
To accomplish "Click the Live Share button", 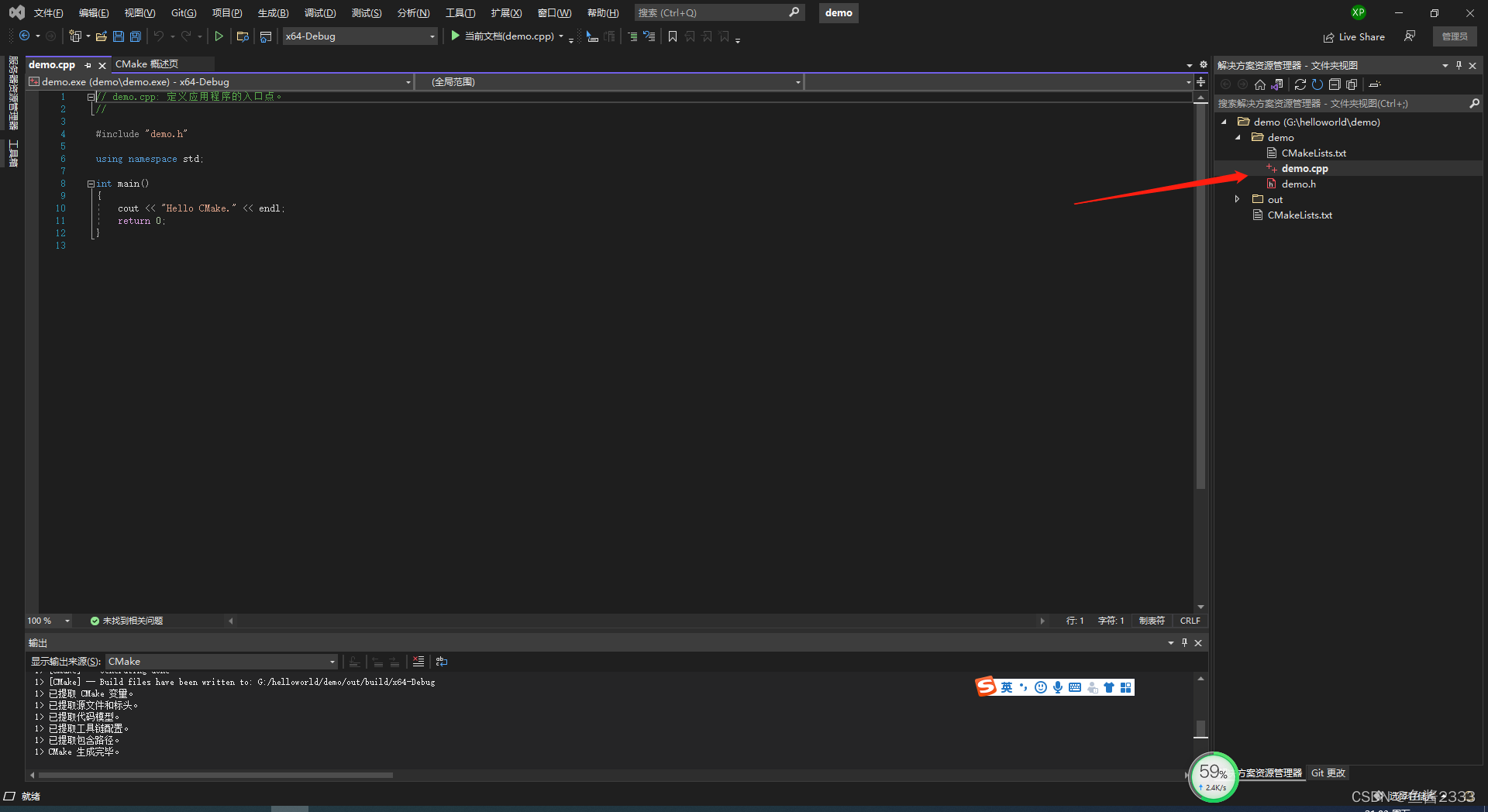I will (1354, 36).
